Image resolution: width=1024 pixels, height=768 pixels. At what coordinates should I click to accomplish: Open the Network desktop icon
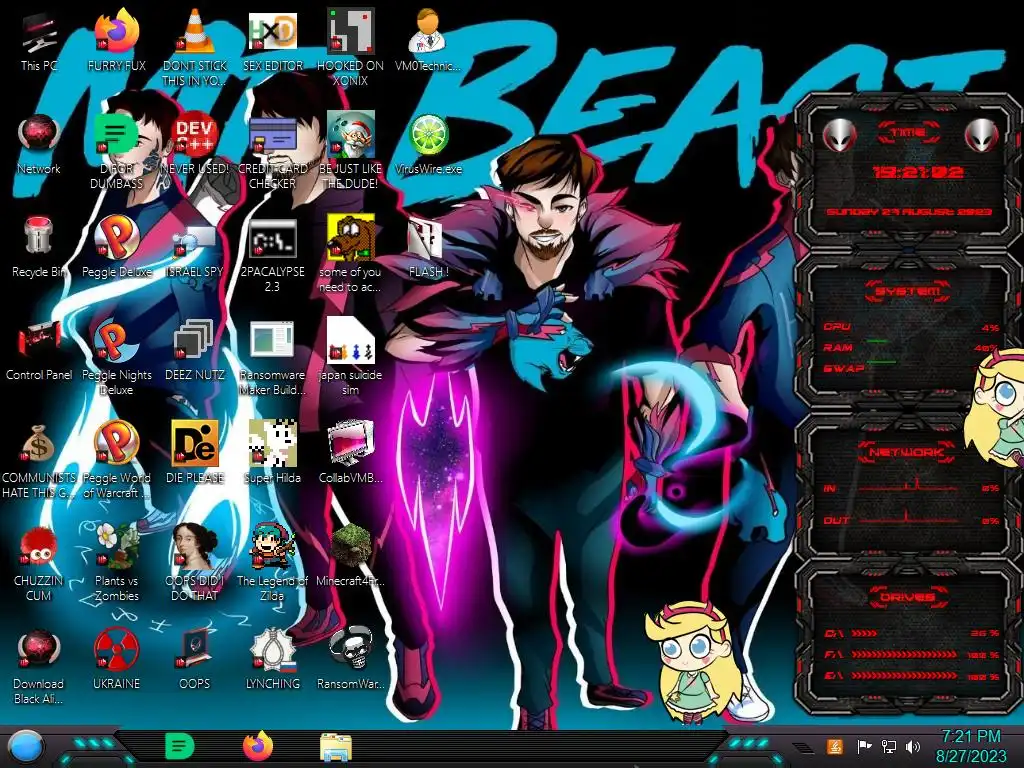click(x=39, y=145)
